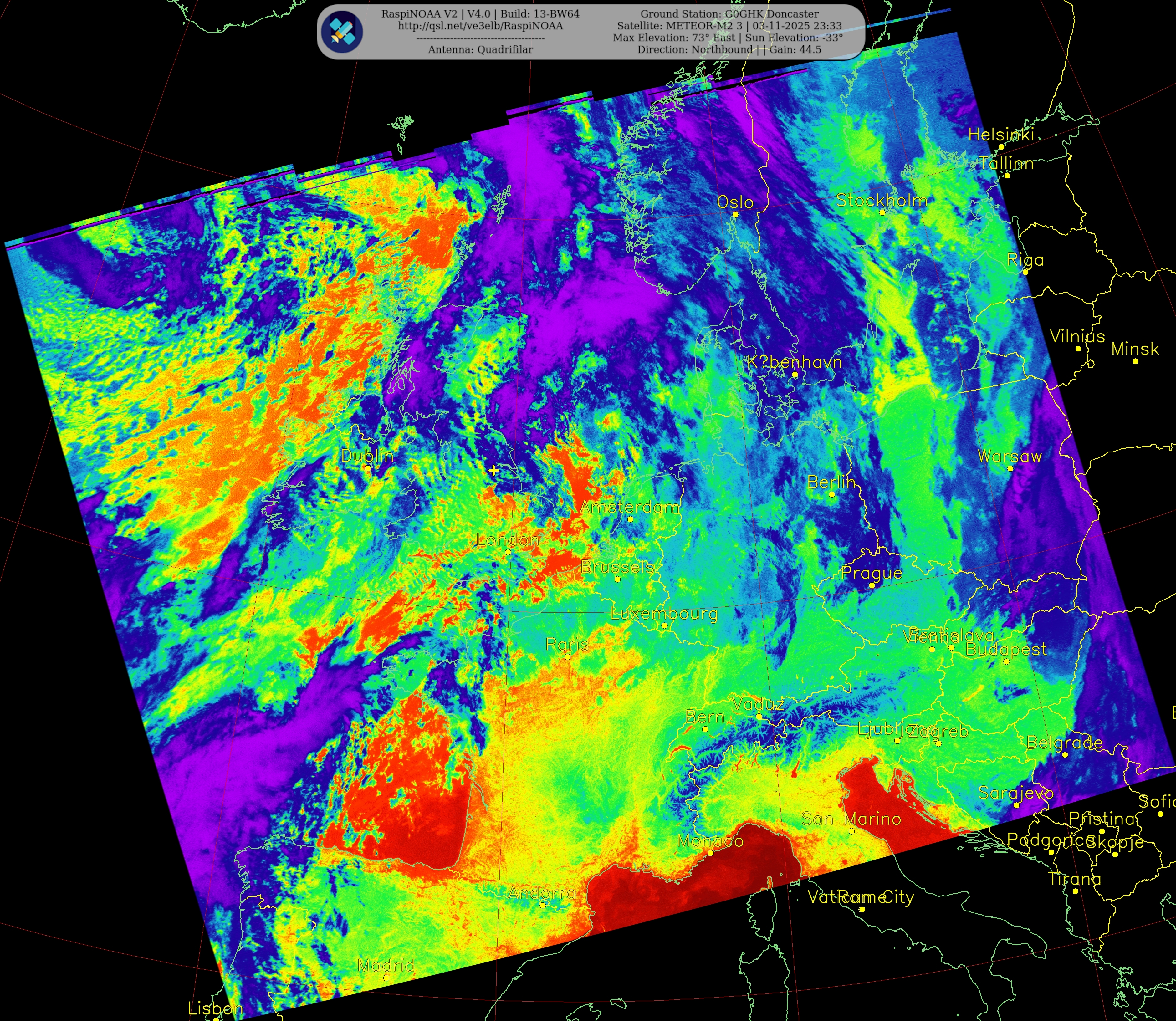This screenshot has height=1021, width=1176.
Task: Click the yellow dot marking Oslo
Action: (735, 214)
